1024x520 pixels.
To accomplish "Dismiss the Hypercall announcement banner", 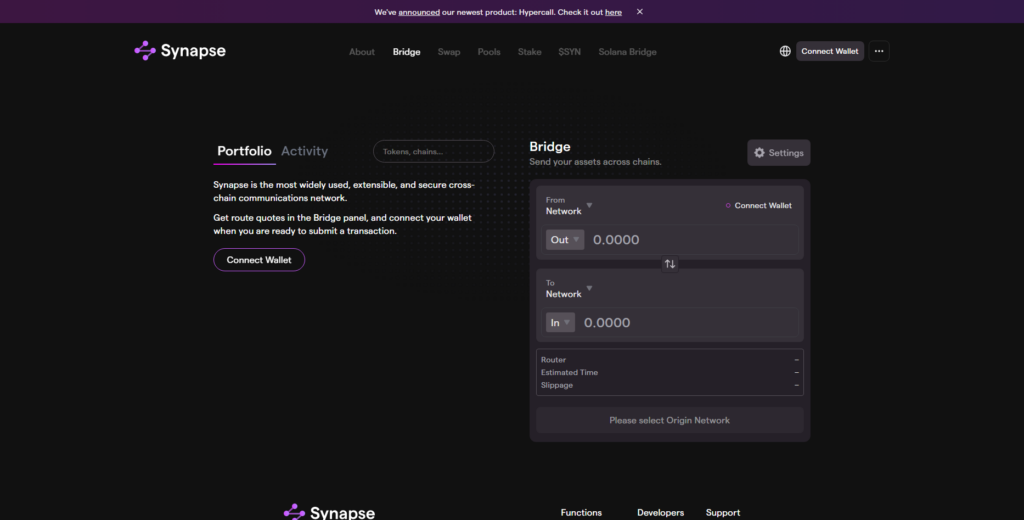I will point(640,12).
